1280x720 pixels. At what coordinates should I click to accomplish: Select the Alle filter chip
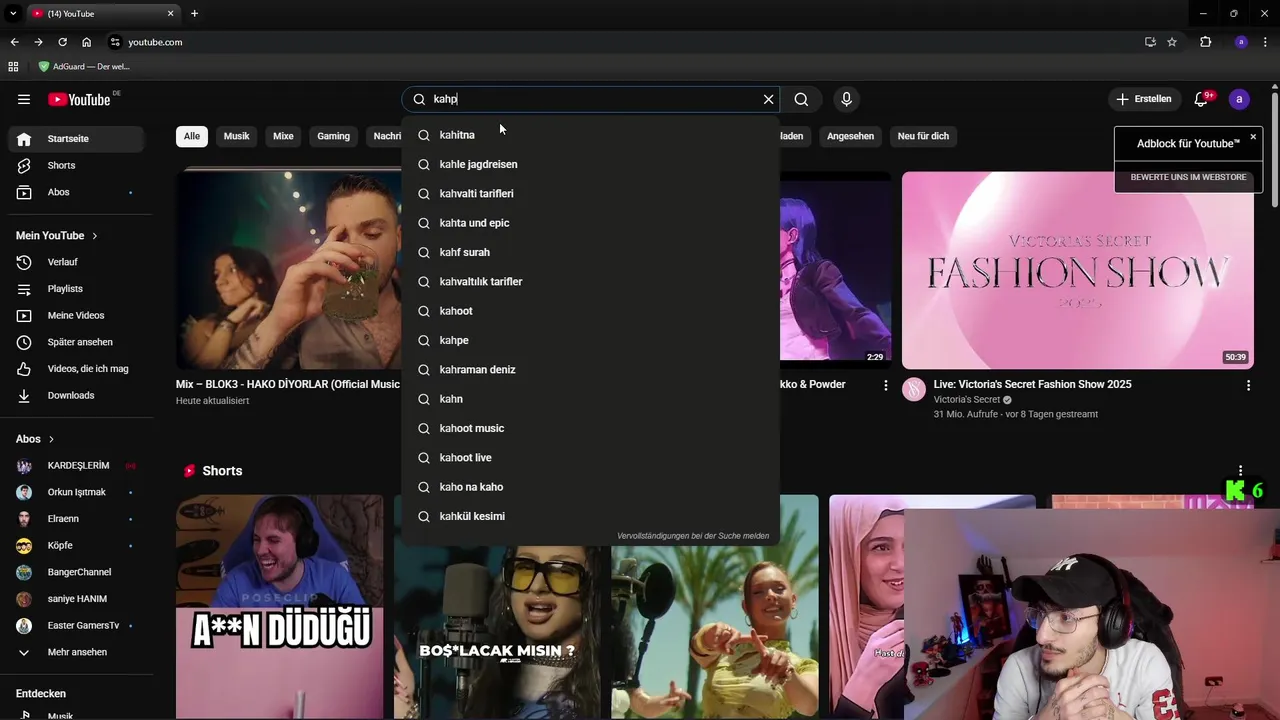[191, 136]
